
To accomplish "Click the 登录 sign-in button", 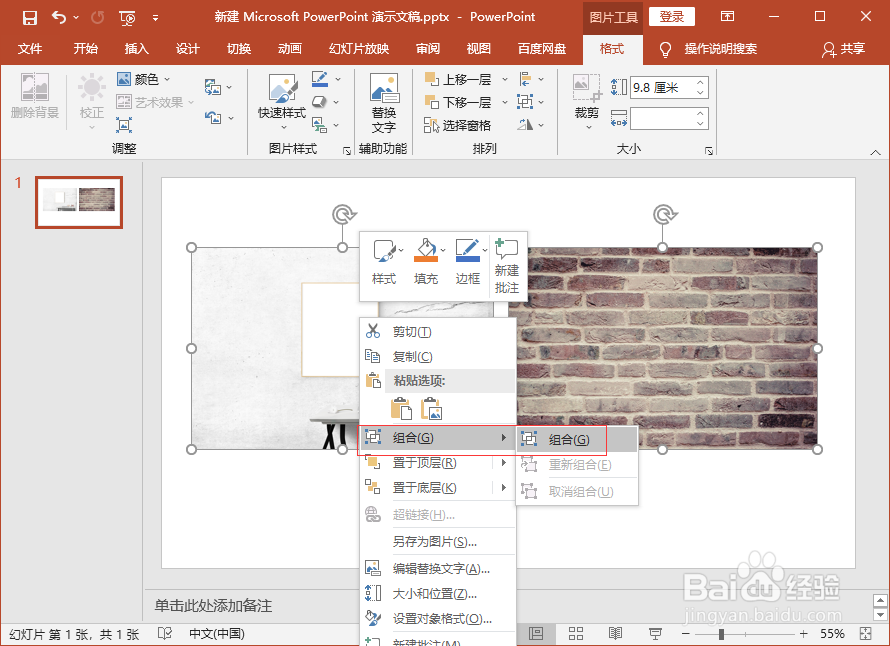I will [x=671, y=16].
